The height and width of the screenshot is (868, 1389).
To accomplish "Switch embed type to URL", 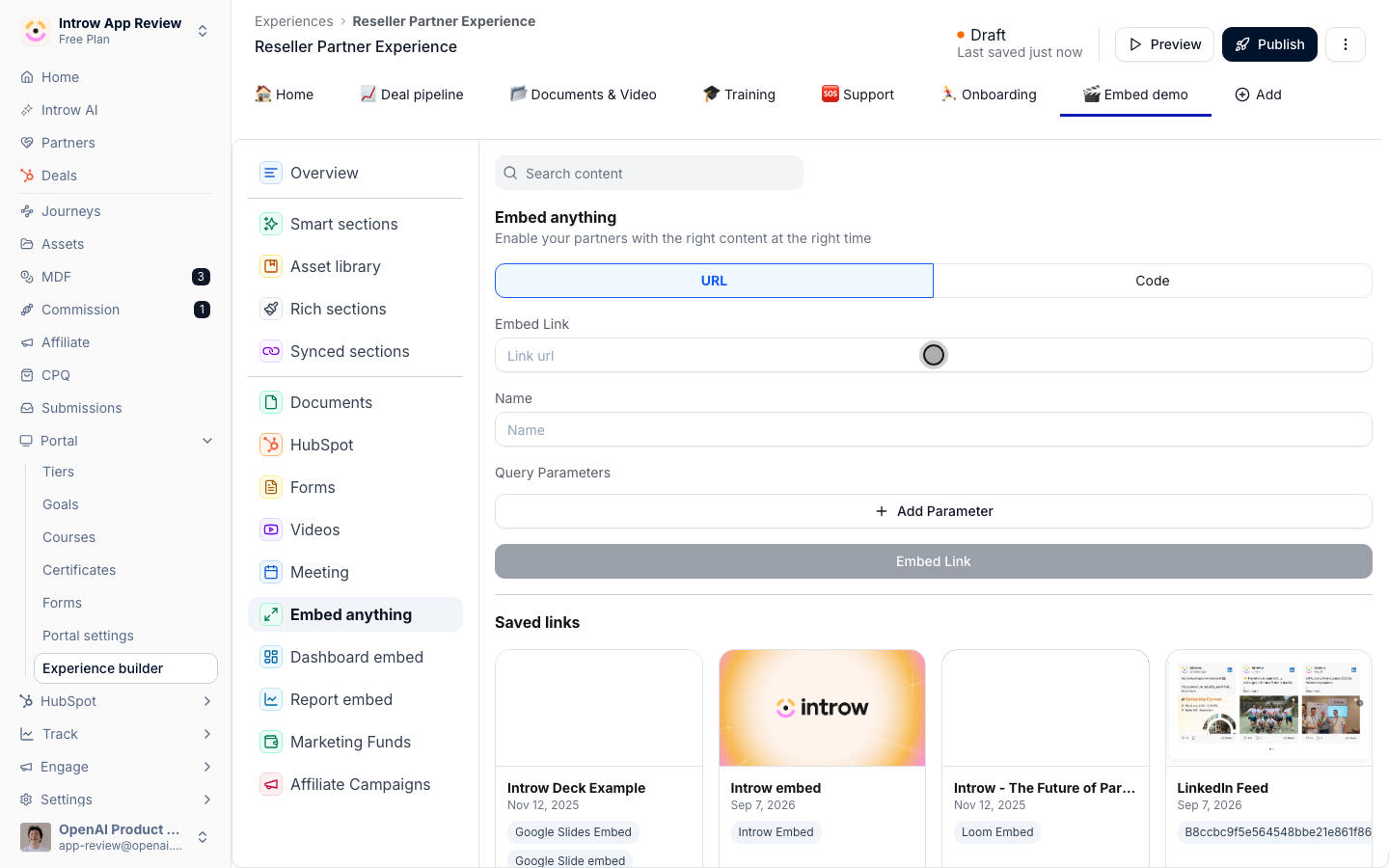I will tap(714, 281).
